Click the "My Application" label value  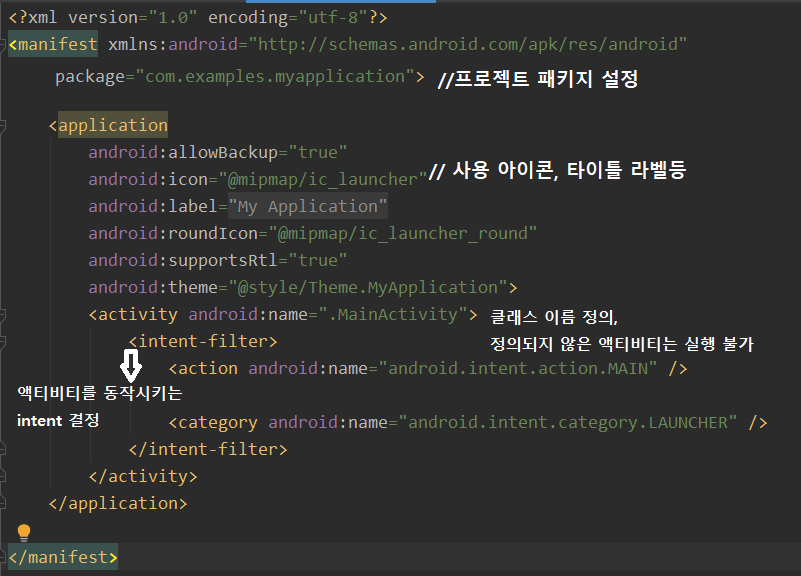pyautogui.click(x=308, y=206)
